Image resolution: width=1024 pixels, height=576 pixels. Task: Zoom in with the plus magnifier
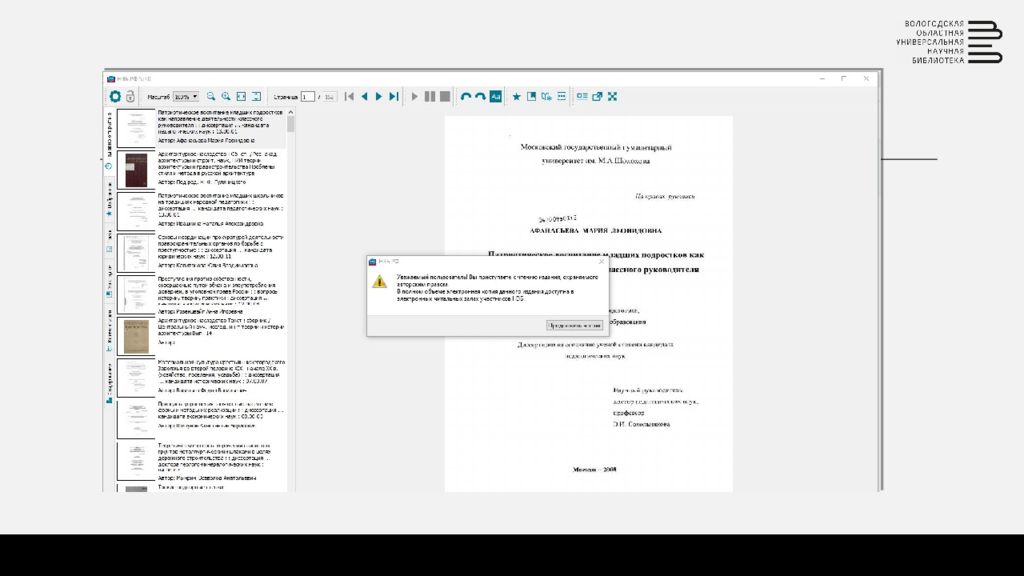click(x=226, y=97)
